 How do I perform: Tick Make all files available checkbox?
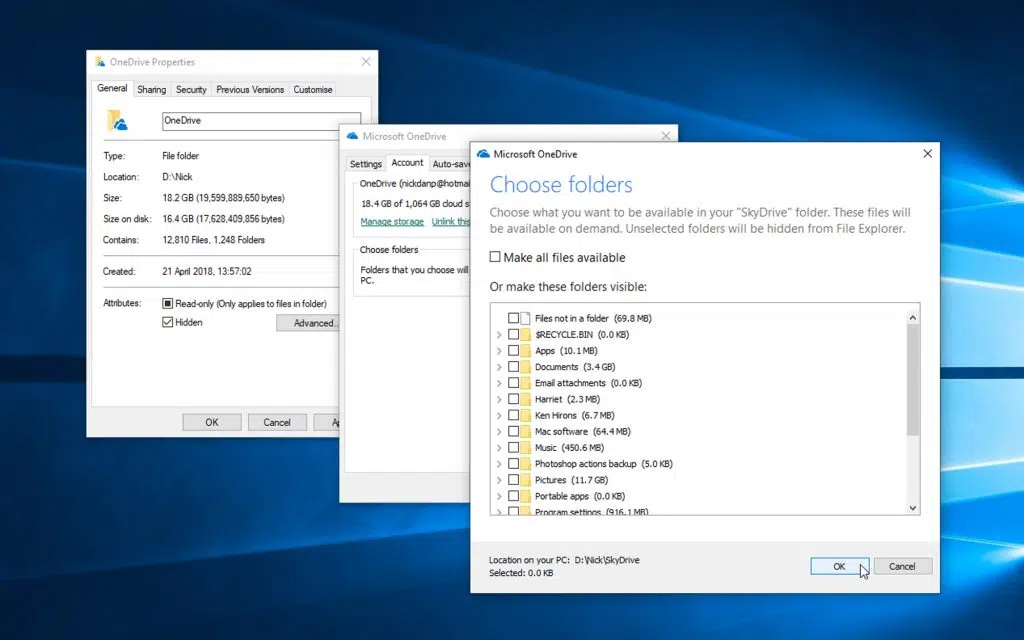point(495,257)
